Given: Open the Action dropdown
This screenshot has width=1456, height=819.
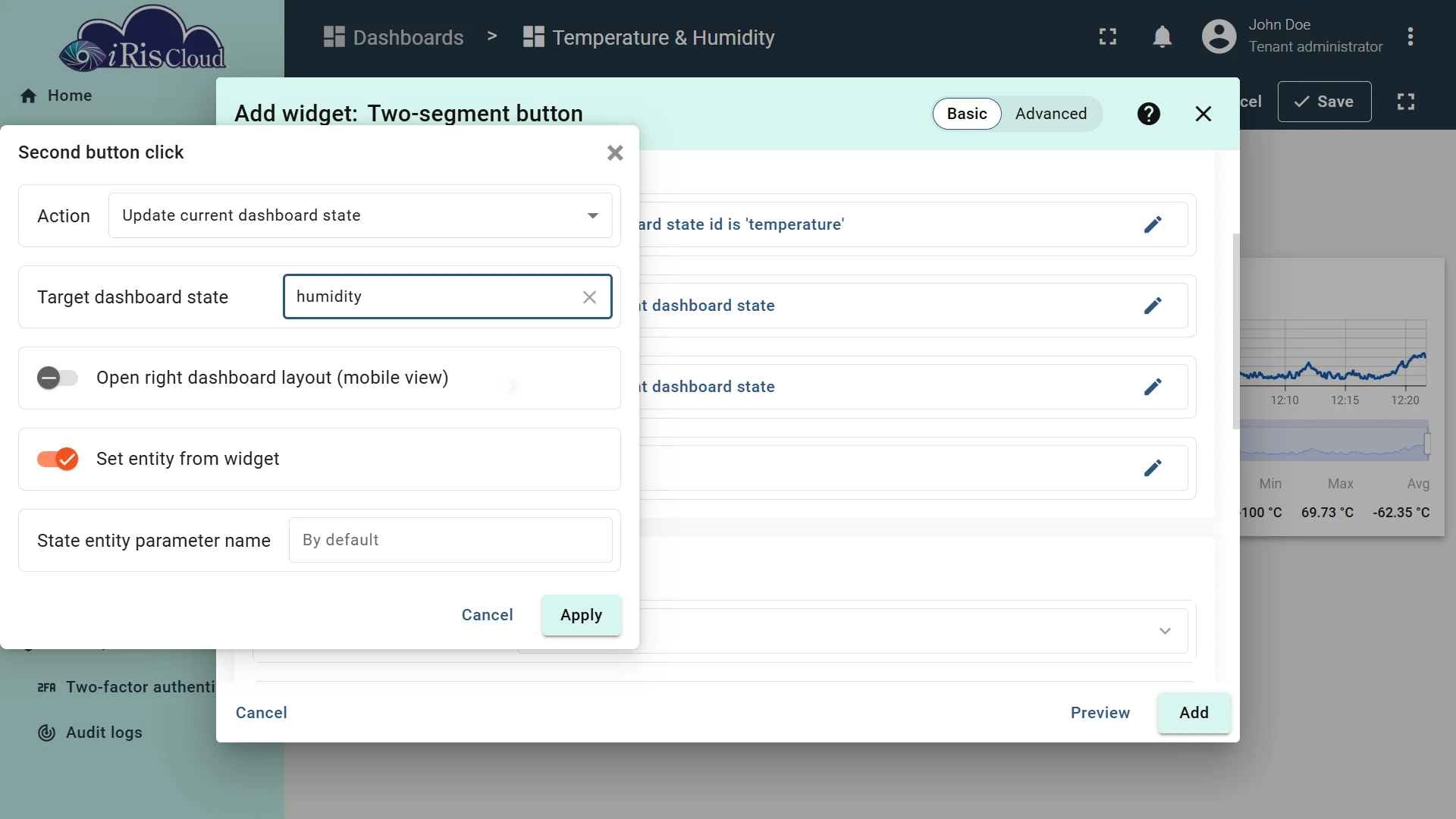Looking at the screenshot, I should tap(360, 215).
